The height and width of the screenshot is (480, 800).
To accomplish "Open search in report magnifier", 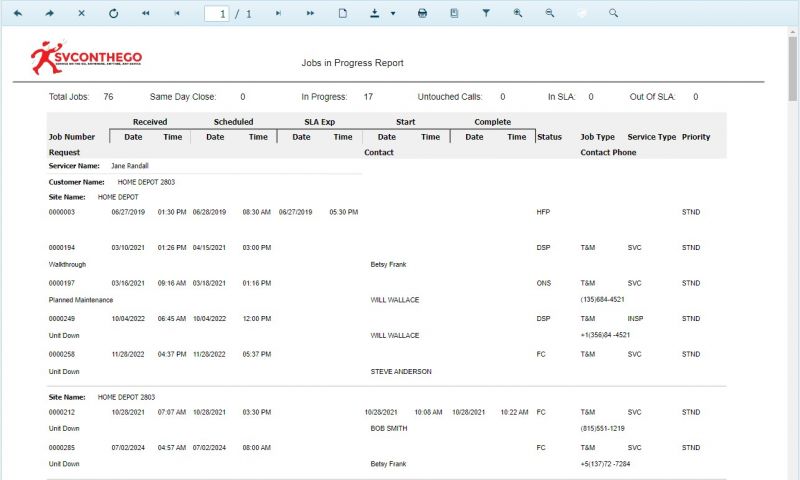I will pyautogui.click(x=613, y=13).
